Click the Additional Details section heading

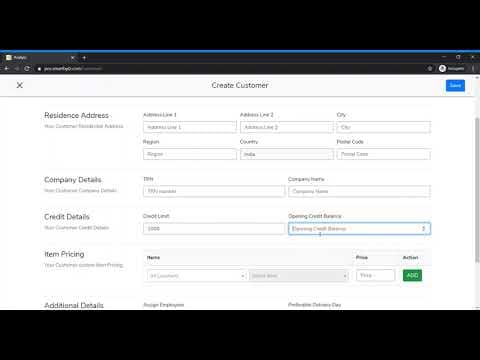click(x=74, y=305)
